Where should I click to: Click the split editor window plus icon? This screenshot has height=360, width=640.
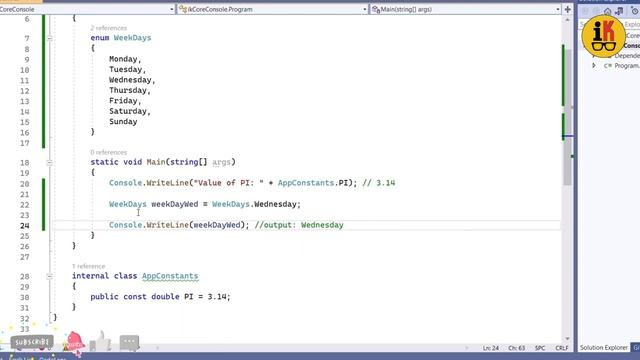coord(567,9)
